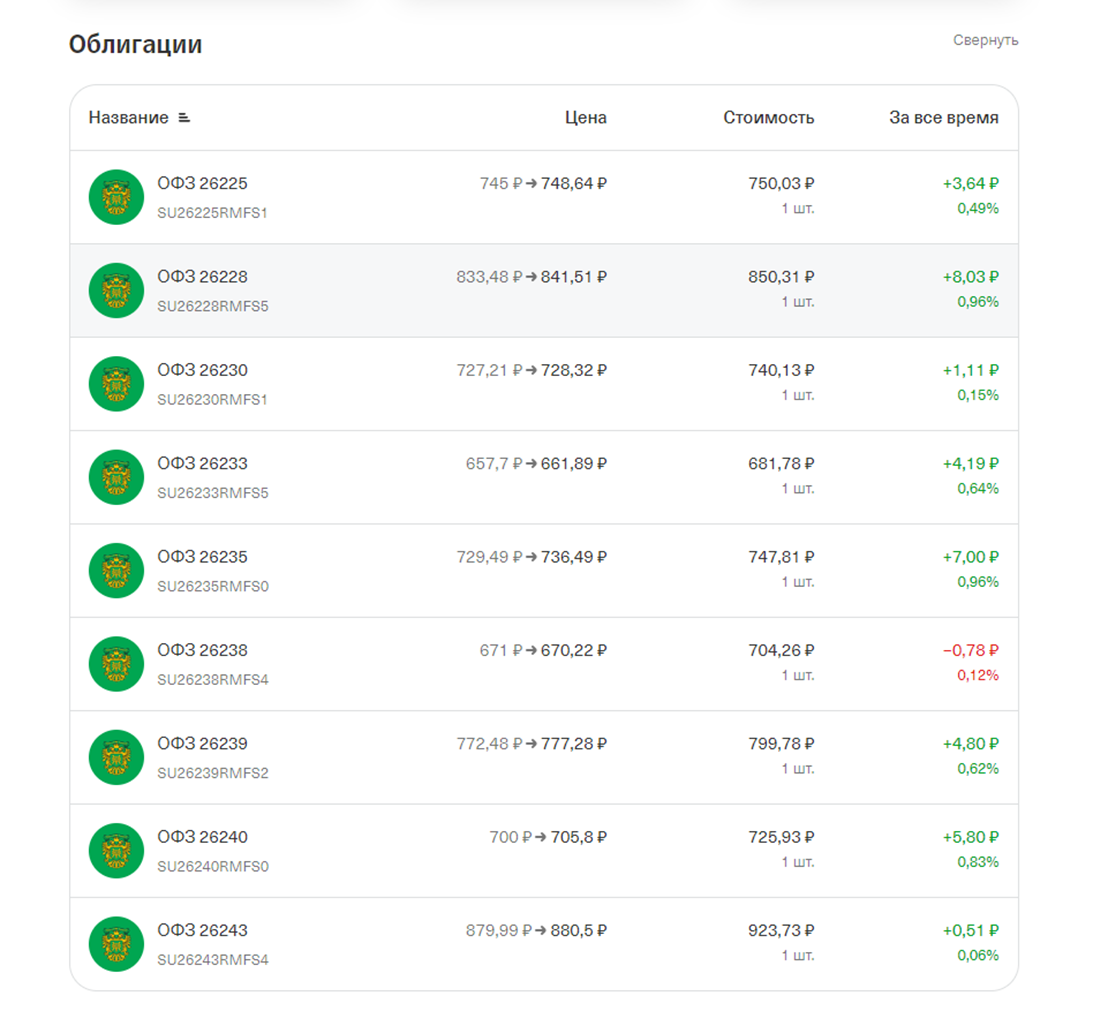Click the ОФЗ 26243 bond emblem icon
The image size is (1093, 1011).
(116, 944)
